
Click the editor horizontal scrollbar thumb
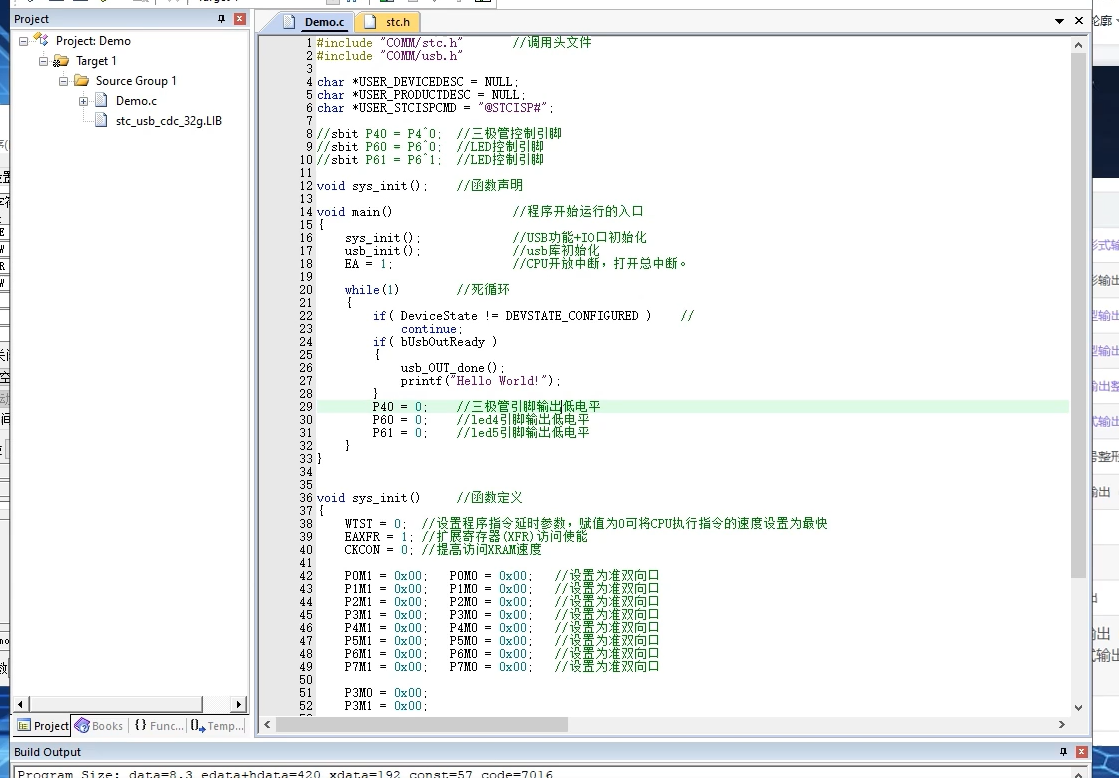click(x=422, y=724)
